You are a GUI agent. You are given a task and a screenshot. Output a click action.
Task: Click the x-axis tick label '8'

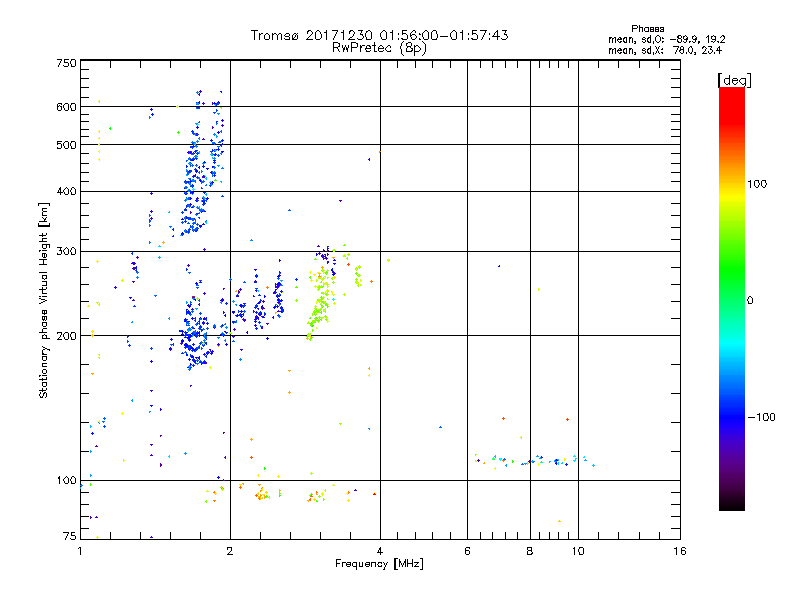click(x=530, y=551)
